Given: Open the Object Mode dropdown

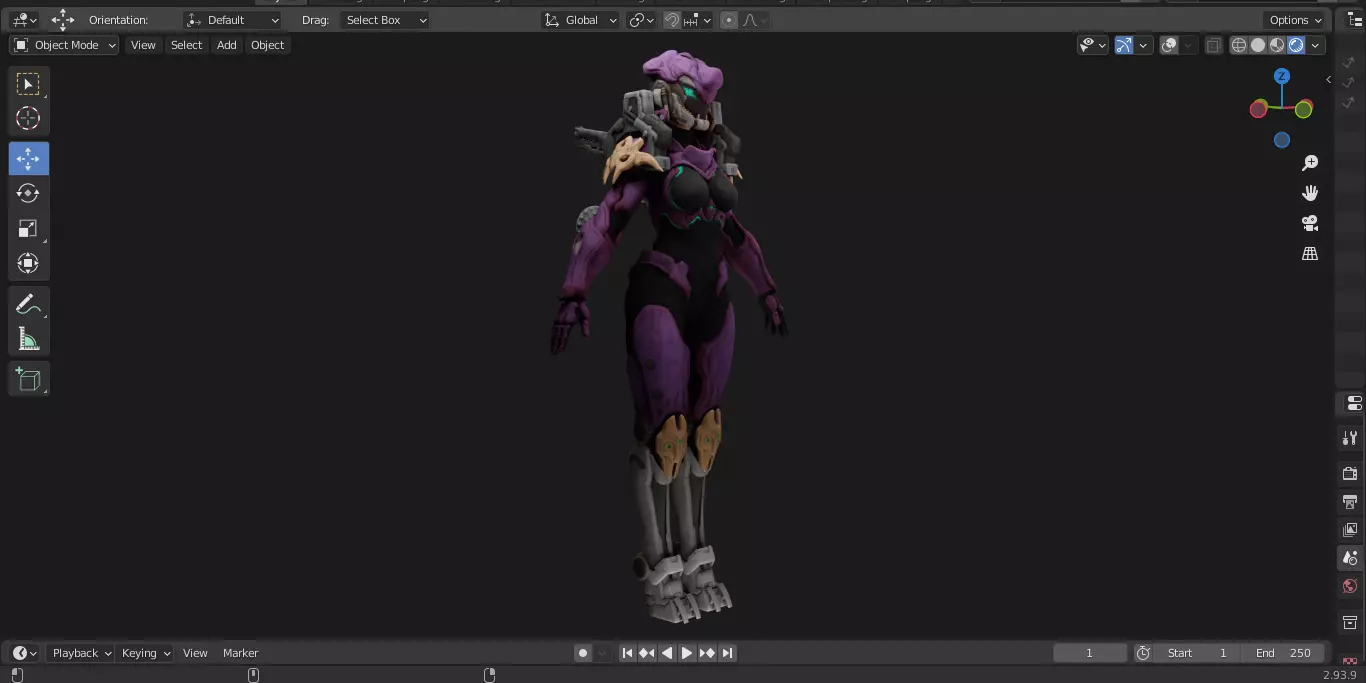Looking at the screenshot, I should (x=65, y=45).
